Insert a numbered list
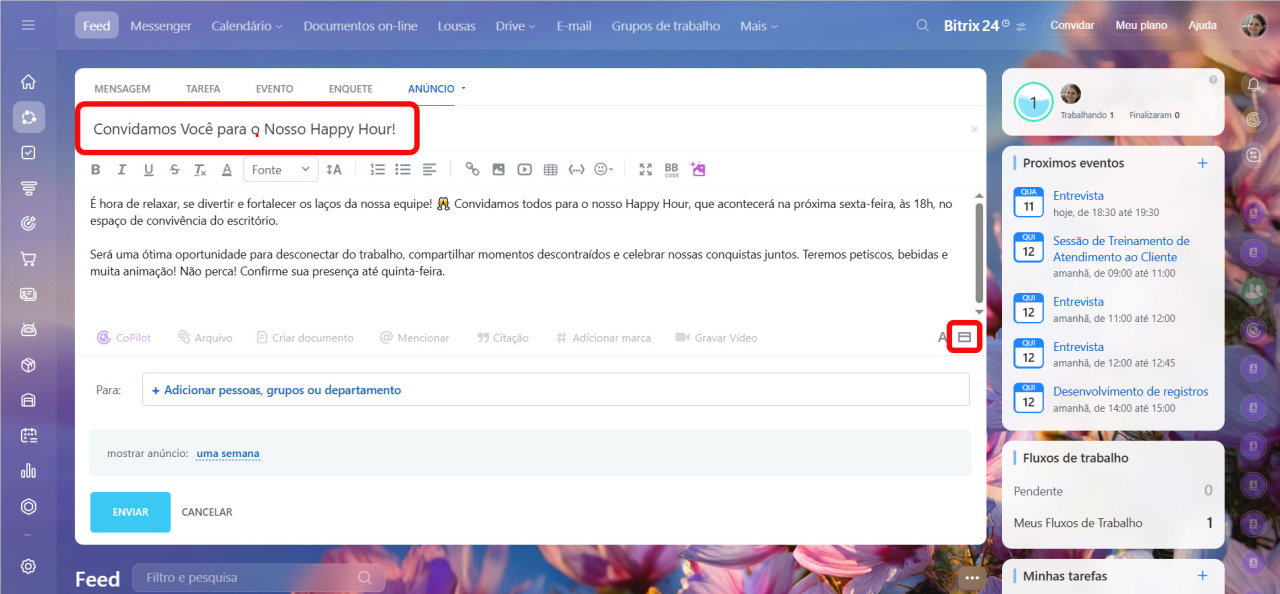 pyautogui.click(x=378, y=170)
